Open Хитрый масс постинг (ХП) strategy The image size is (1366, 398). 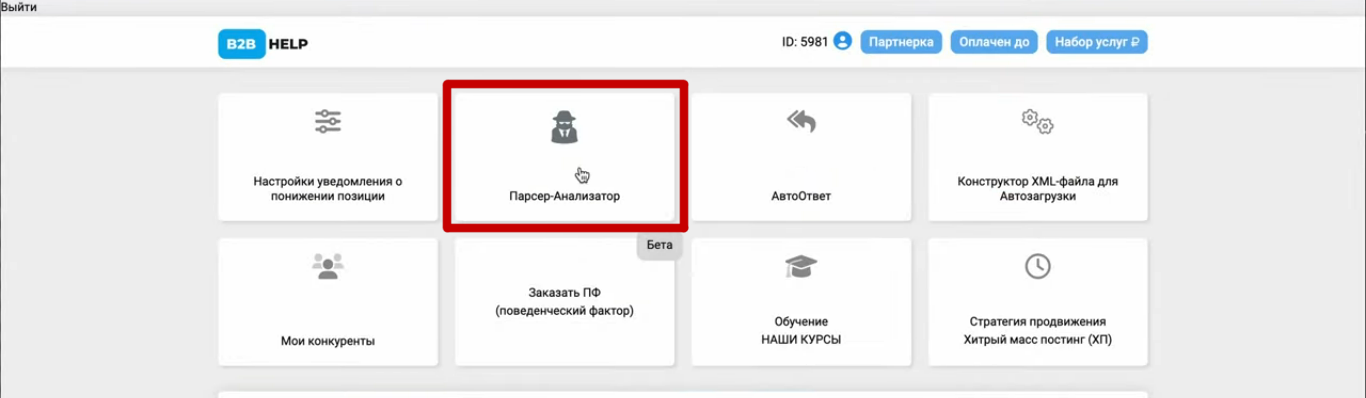tap(1038, 339)
